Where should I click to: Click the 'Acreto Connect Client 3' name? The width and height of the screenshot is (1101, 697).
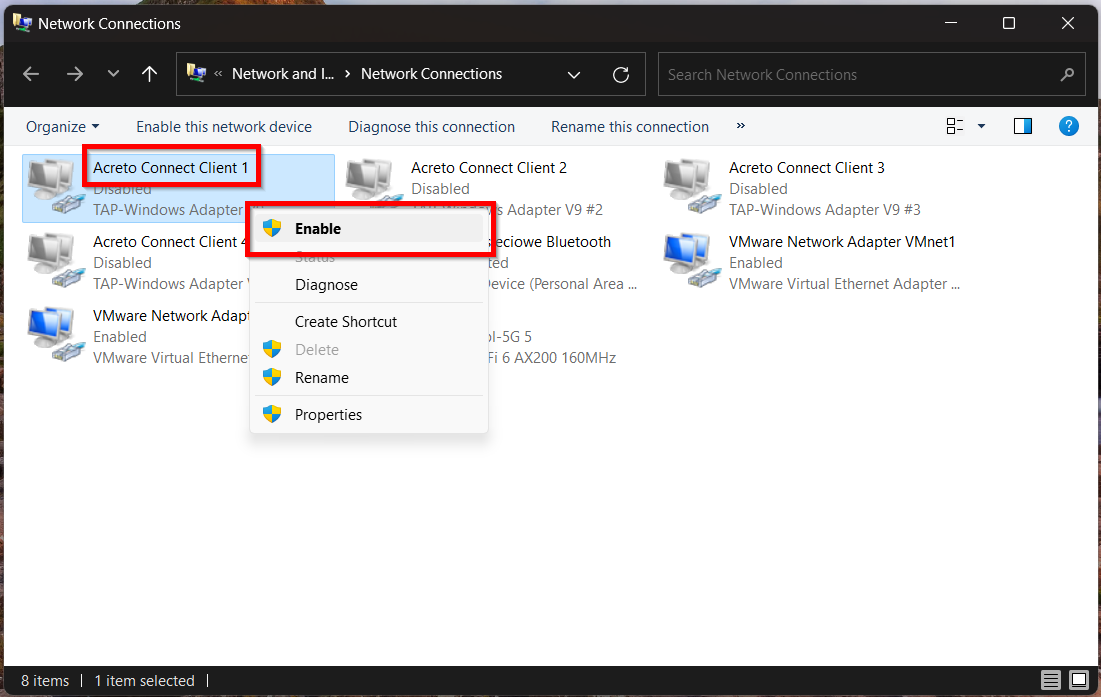click(807, 168)
